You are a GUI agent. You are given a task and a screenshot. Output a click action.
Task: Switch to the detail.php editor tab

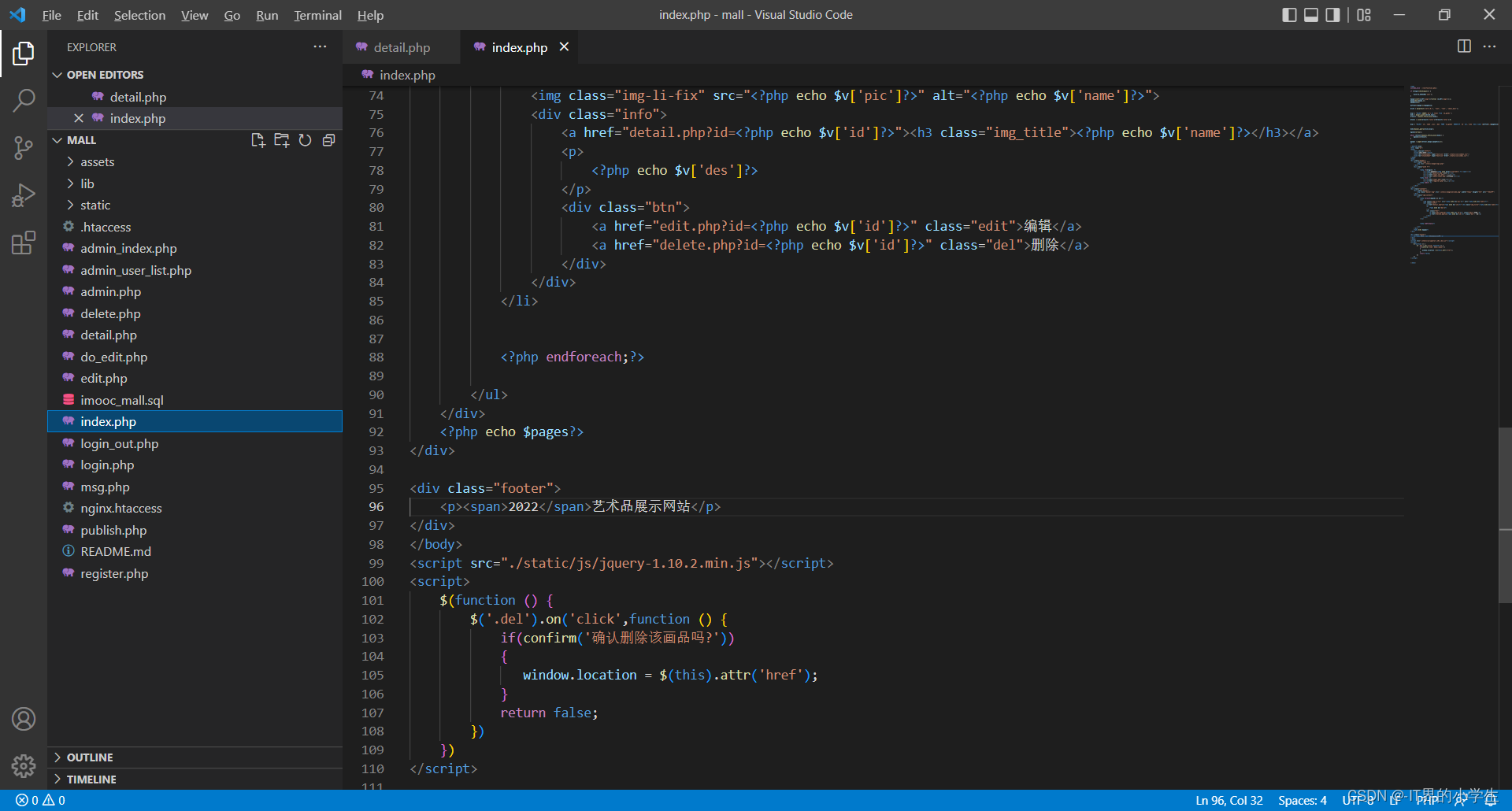point(402,47)
